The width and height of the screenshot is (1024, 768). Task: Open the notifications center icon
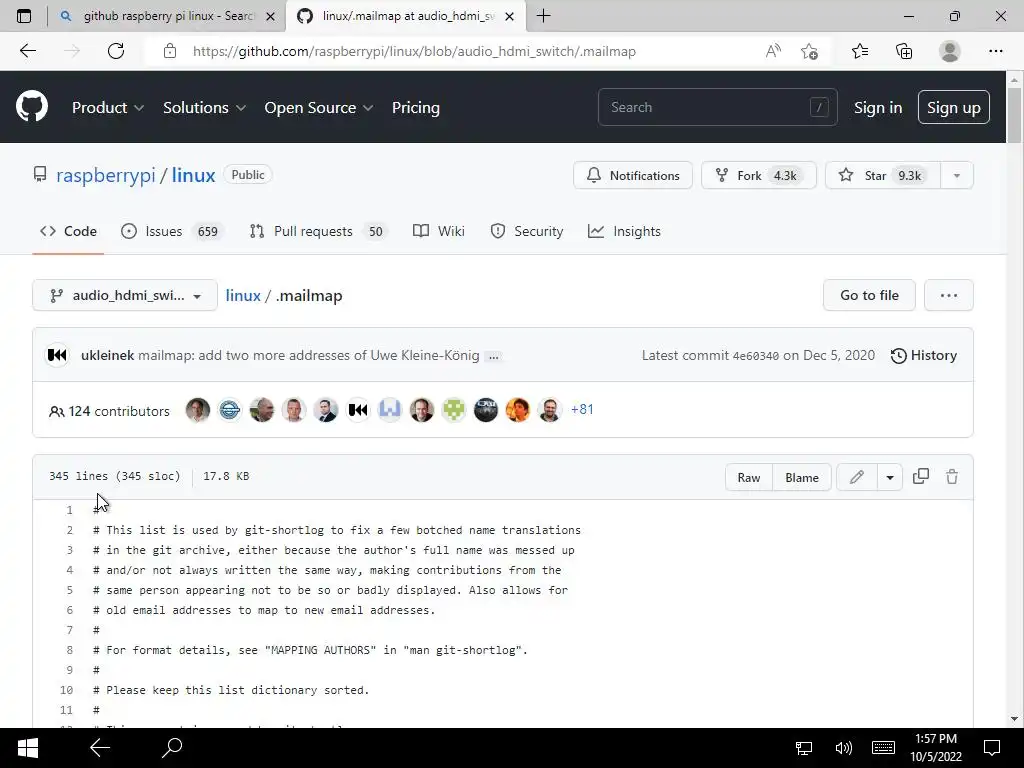[992, 748]
